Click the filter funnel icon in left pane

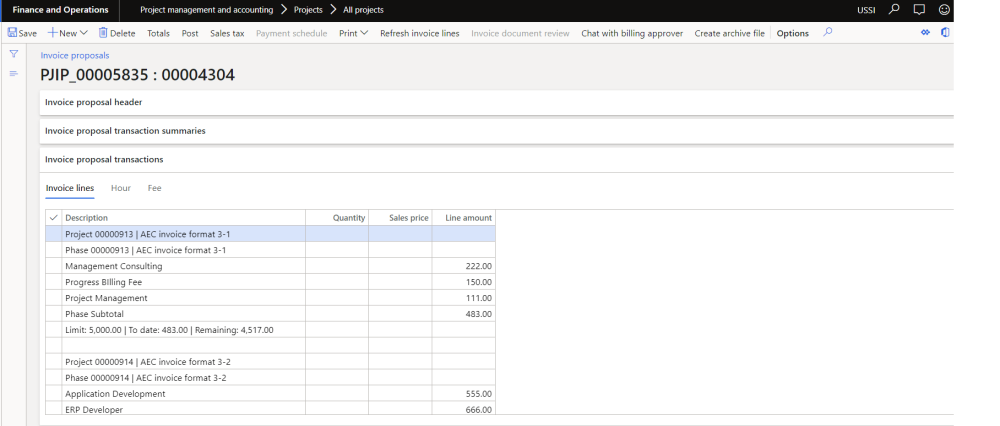tap(13, 54)
